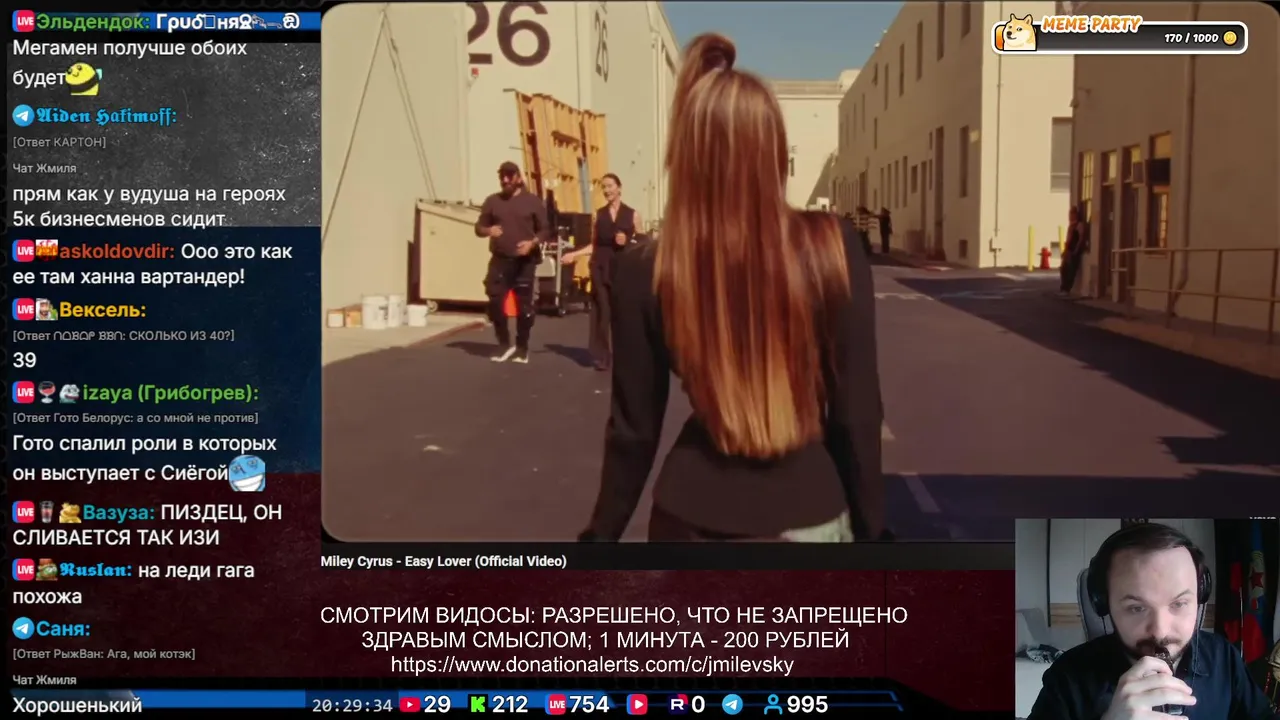
Task: Click the username Вазуза in chat
Action: pos(117,512)
